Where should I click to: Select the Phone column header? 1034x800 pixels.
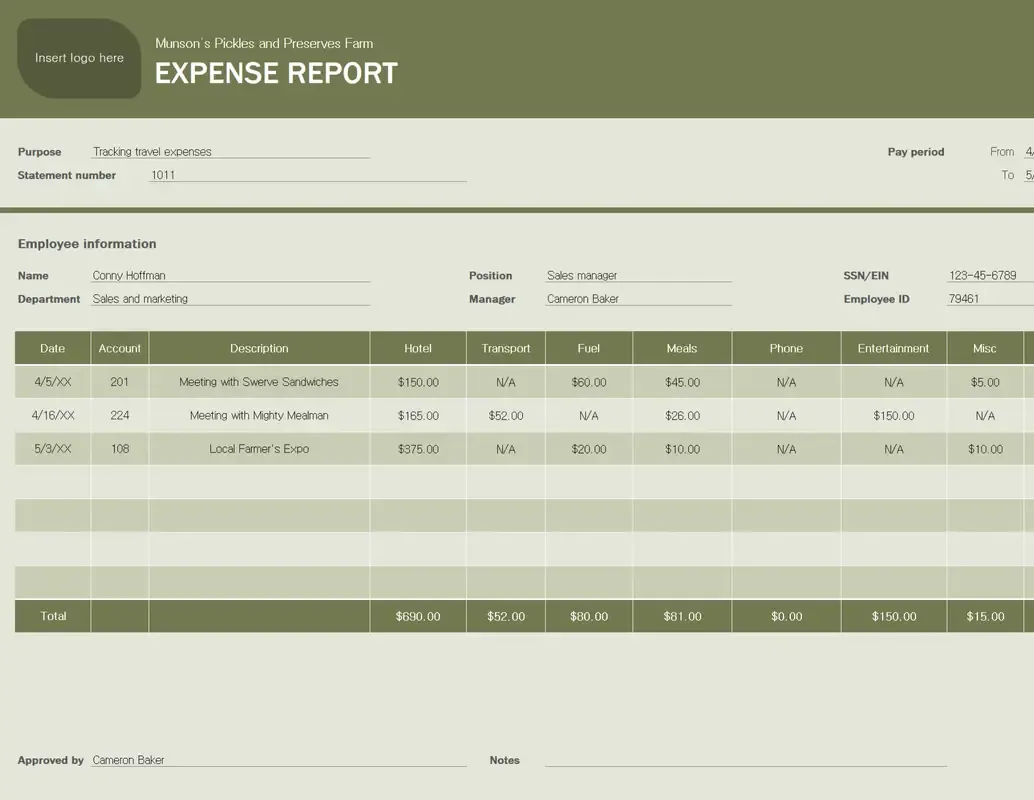point(786,348)
